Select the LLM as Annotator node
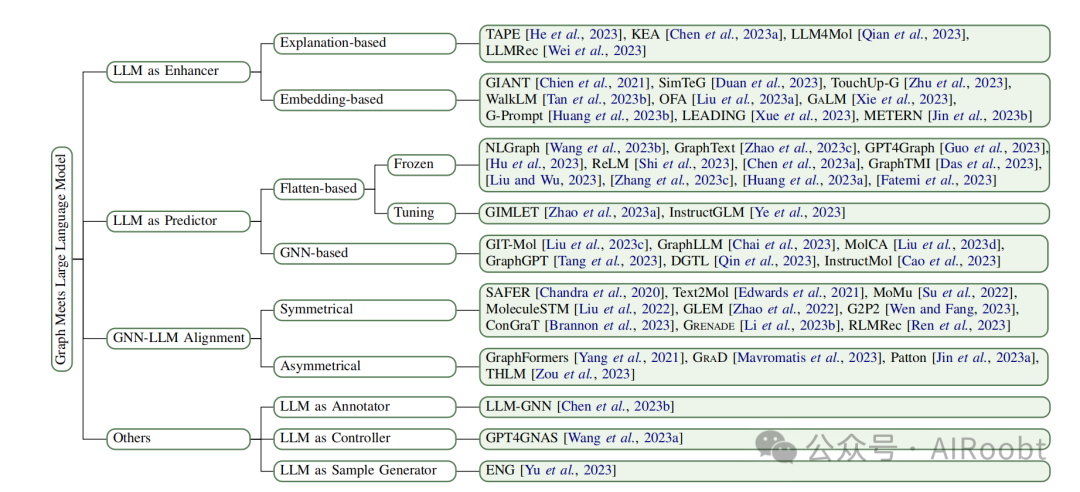 tap(364, 407)
